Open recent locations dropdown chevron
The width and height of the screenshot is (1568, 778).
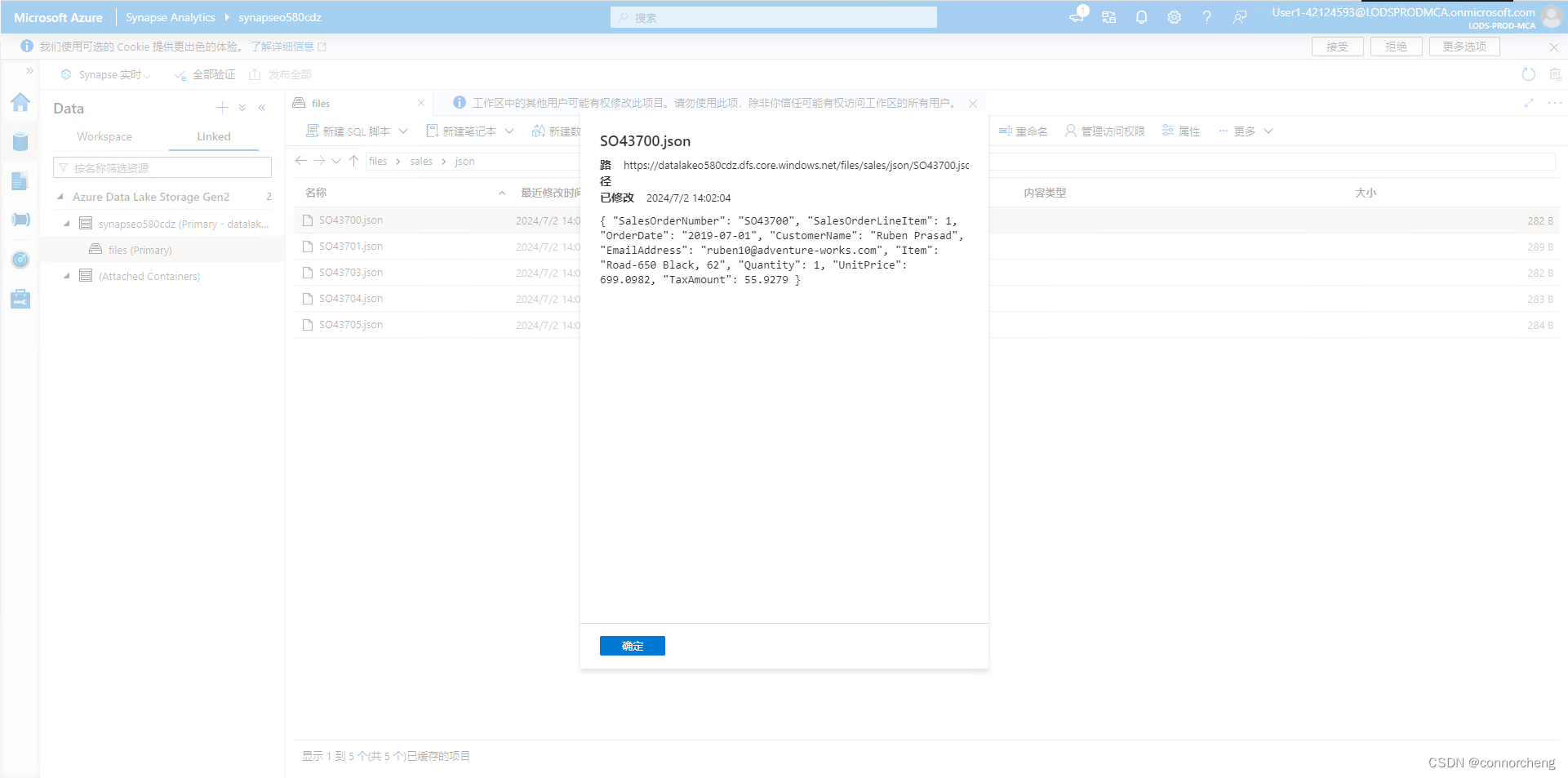point(336,161)
